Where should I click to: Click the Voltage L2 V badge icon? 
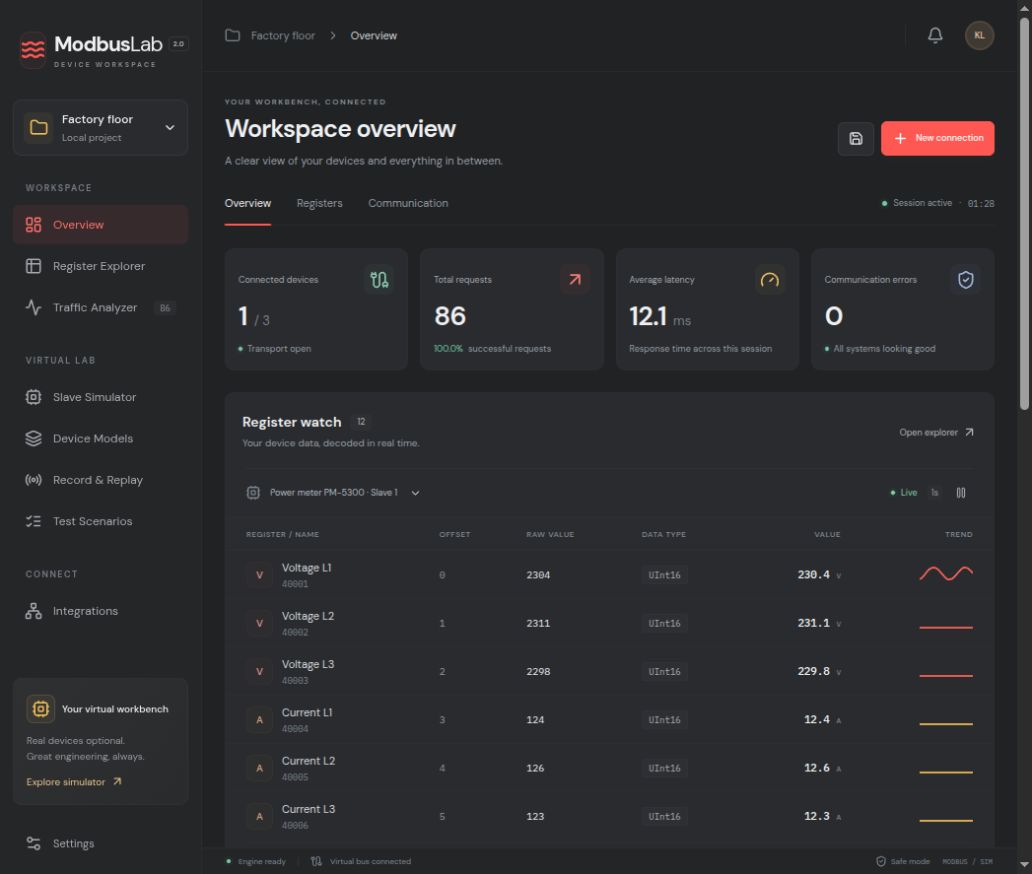(259, 623)
